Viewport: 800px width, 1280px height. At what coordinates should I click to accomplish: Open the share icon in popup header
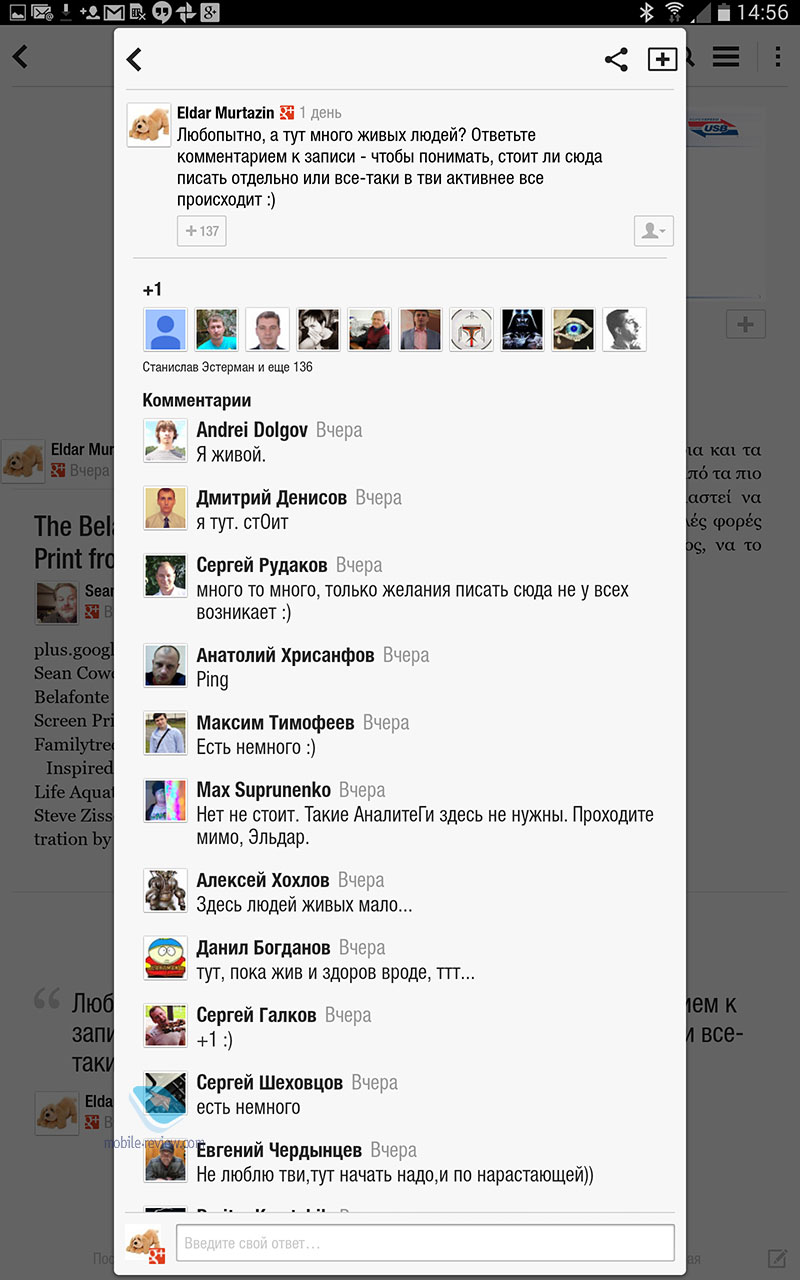(616, 60)
